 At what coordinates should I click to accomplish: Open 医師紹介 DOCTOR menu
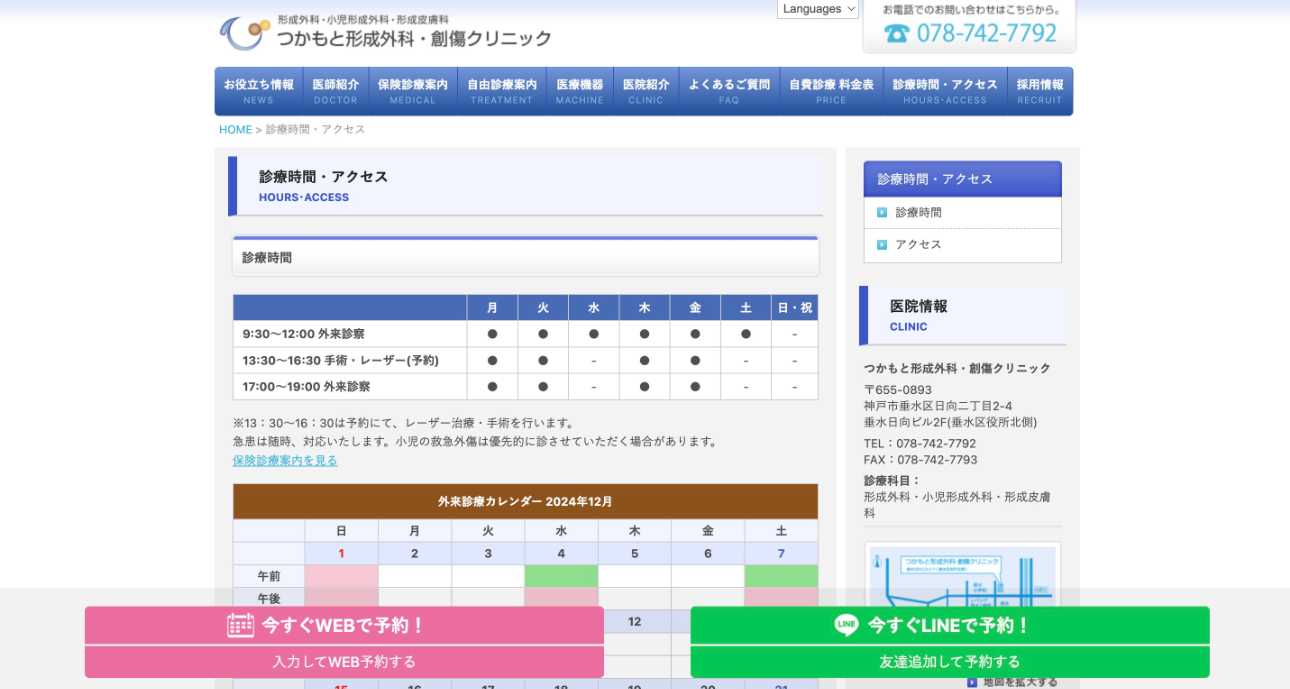click(336, 91)
